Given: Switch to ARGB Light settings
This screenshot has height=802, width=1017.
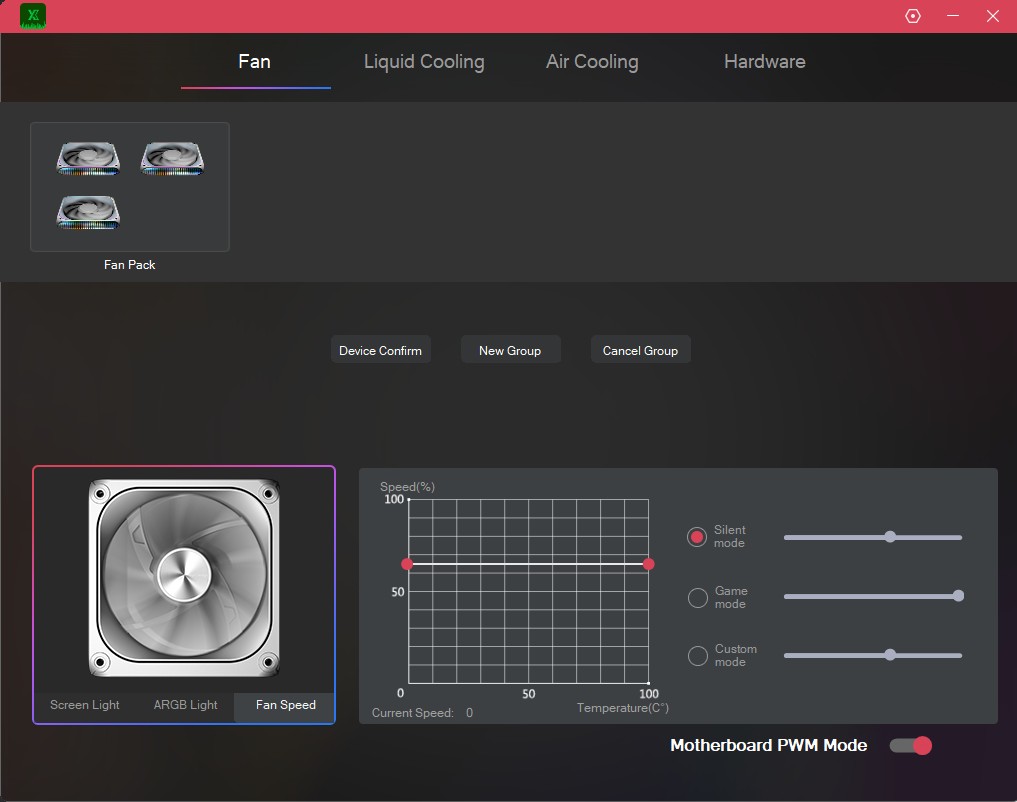Looking at the screenshot, I should (185, 705).
